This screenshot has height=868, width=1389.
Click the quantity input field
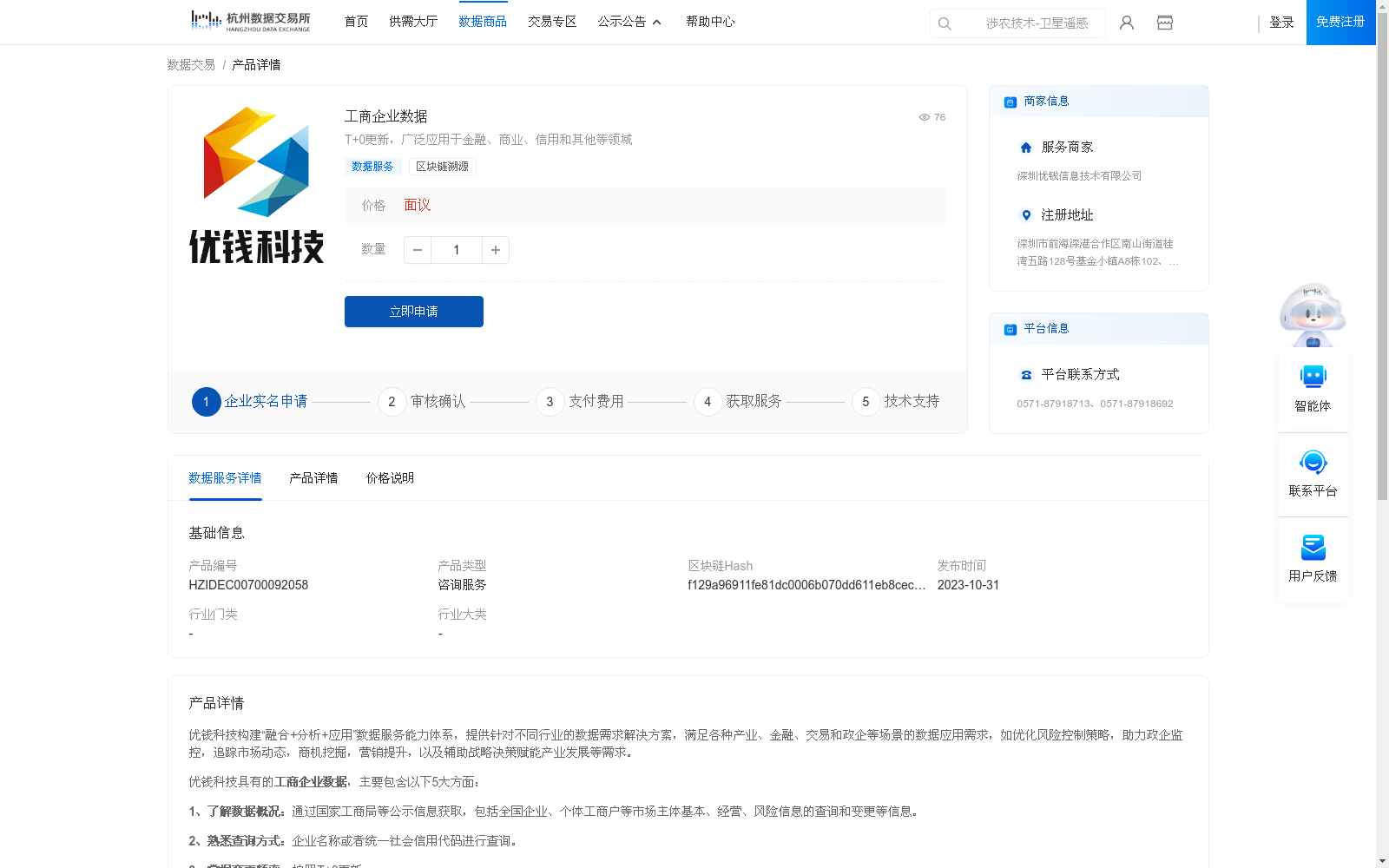pos(457,250)
